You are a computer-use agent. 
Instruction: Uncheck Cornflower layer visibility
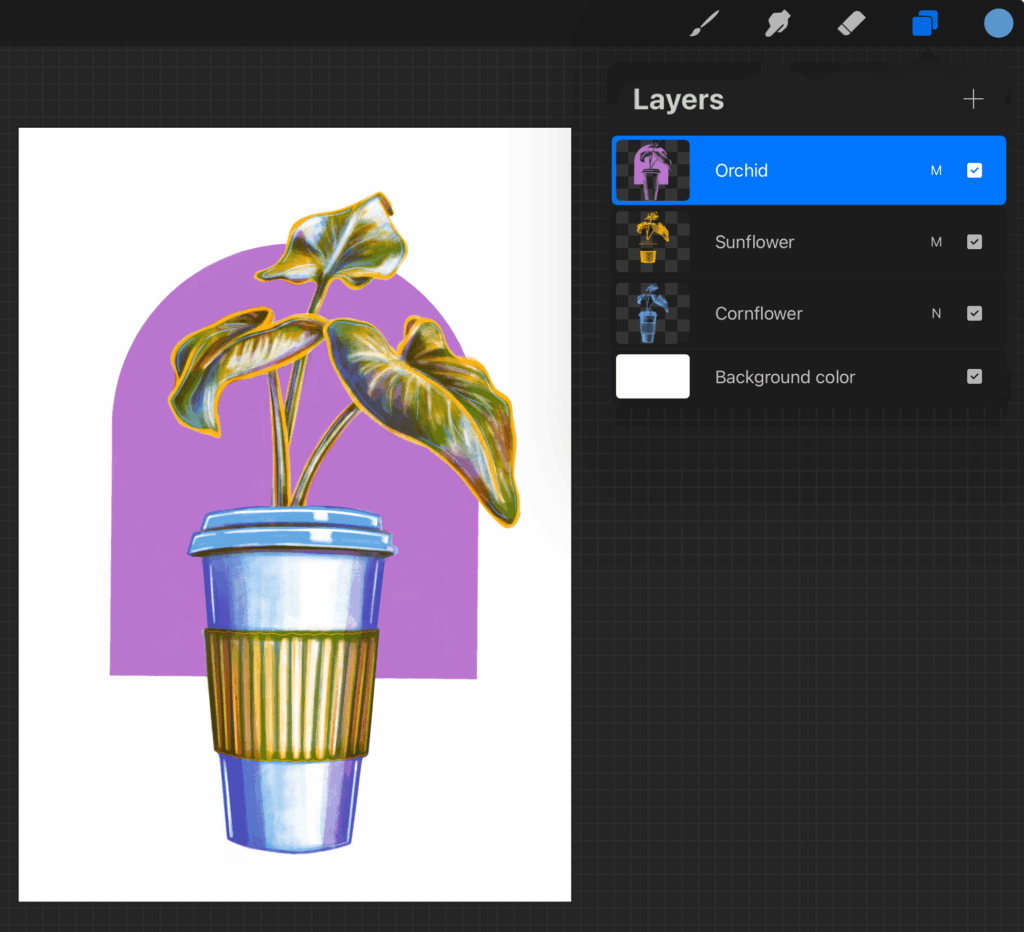[x=974, y=313]
